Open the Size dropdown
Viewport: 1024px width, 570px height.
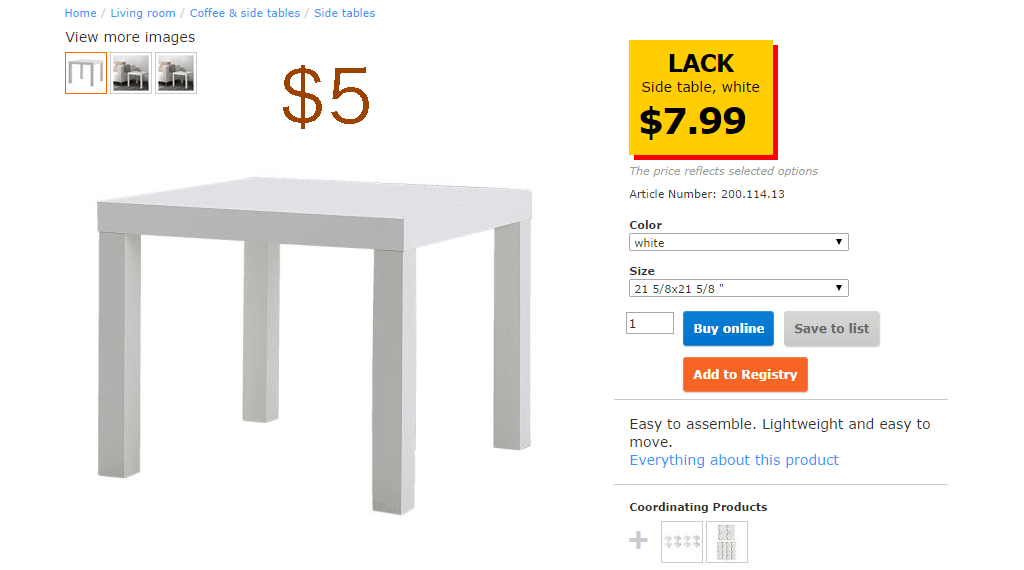pos(739,289)
